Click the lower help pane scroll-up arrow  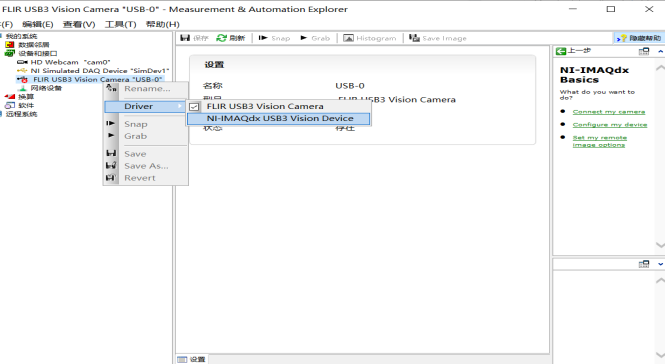click(660, 280)
